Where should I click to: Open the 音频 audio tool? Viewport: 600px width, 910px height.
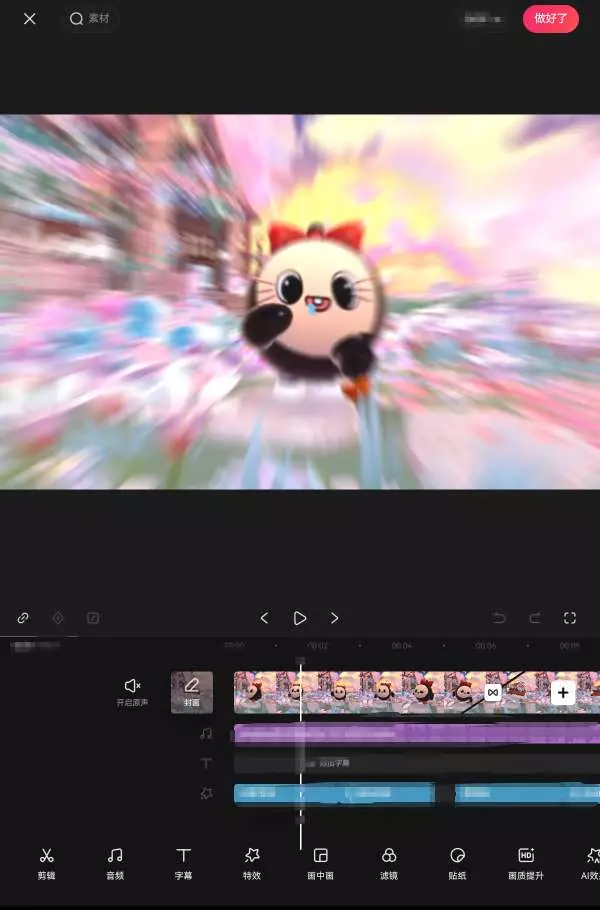click(x=115, y=864)
